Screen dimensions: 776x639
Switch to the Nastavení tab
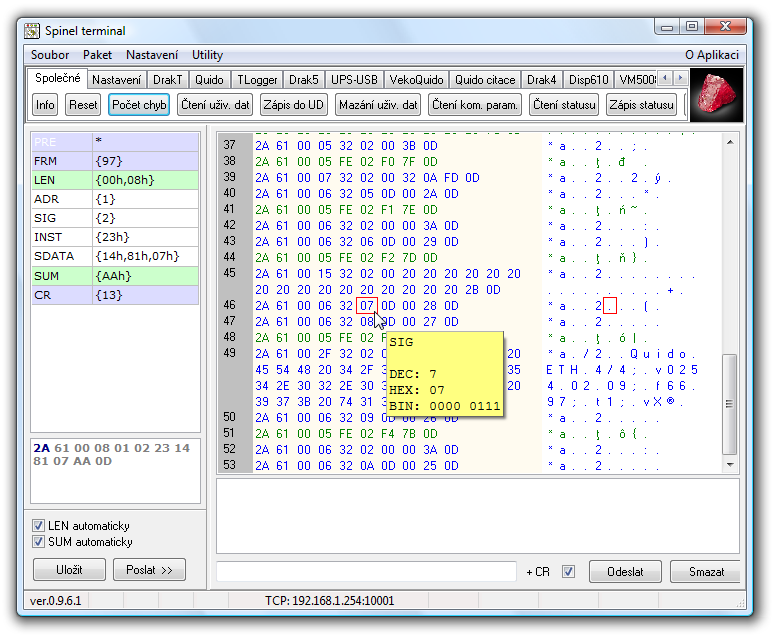[x=117, y=80]
